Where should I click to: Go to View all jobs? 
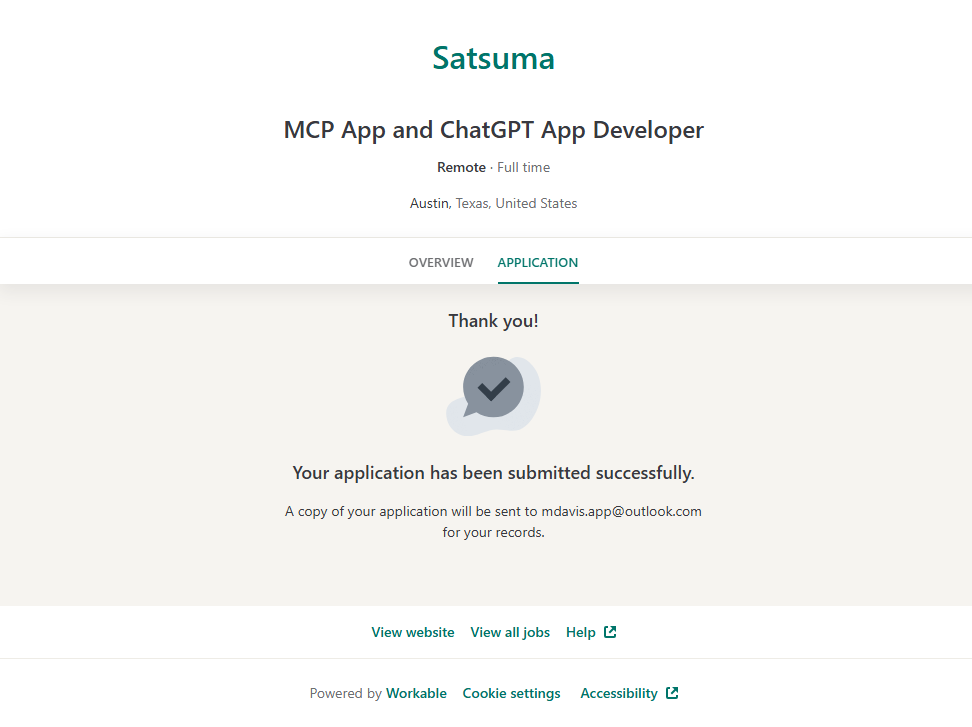[x=510, y=633]
